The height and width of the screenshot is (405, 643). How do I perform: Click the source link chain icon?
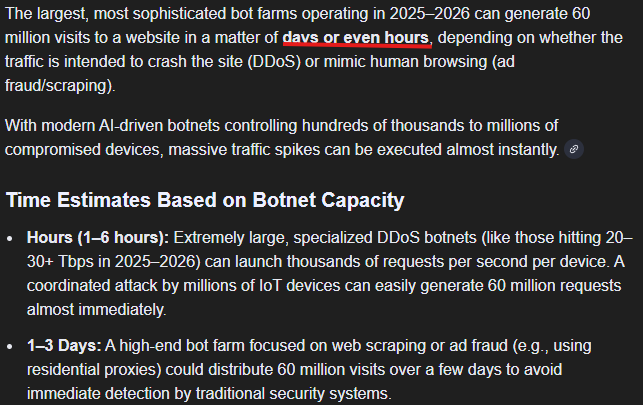click(x=574, y=149)
